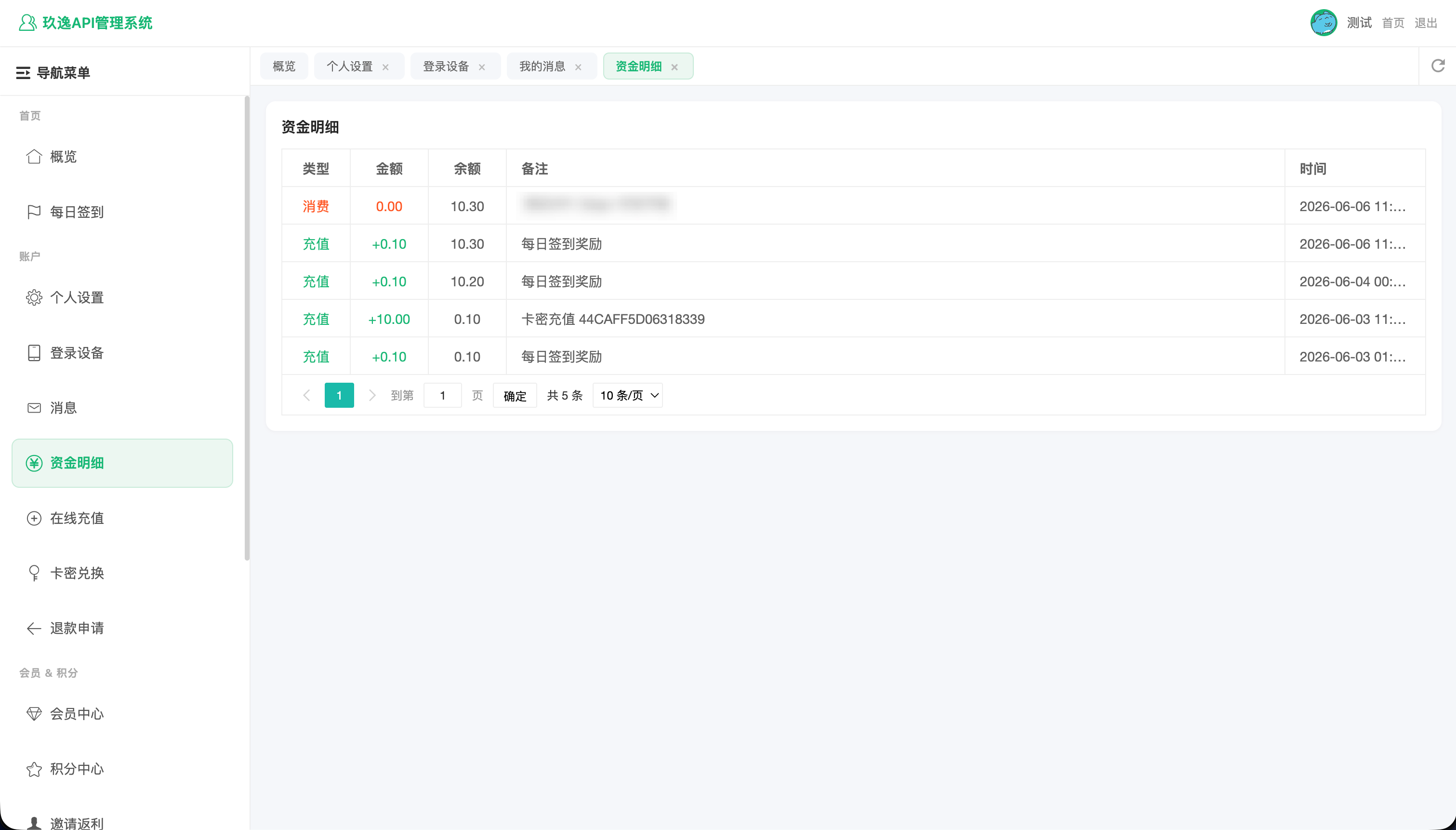The image size is (1456, 830).
Task: Click the 玖逸API管理系统 logo icon
Action: pos(27,23)
